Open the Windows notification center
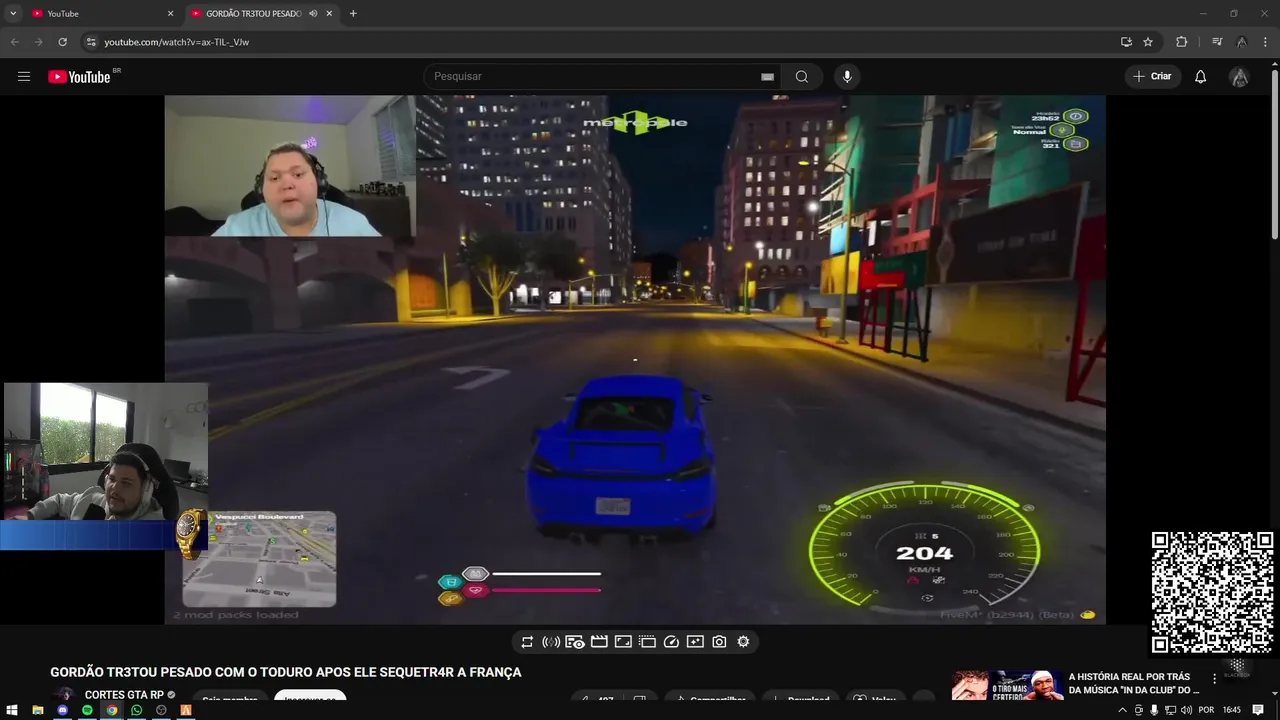Image resolution: width=1280 pixels, height=720 pixels. click(1258, 710)
